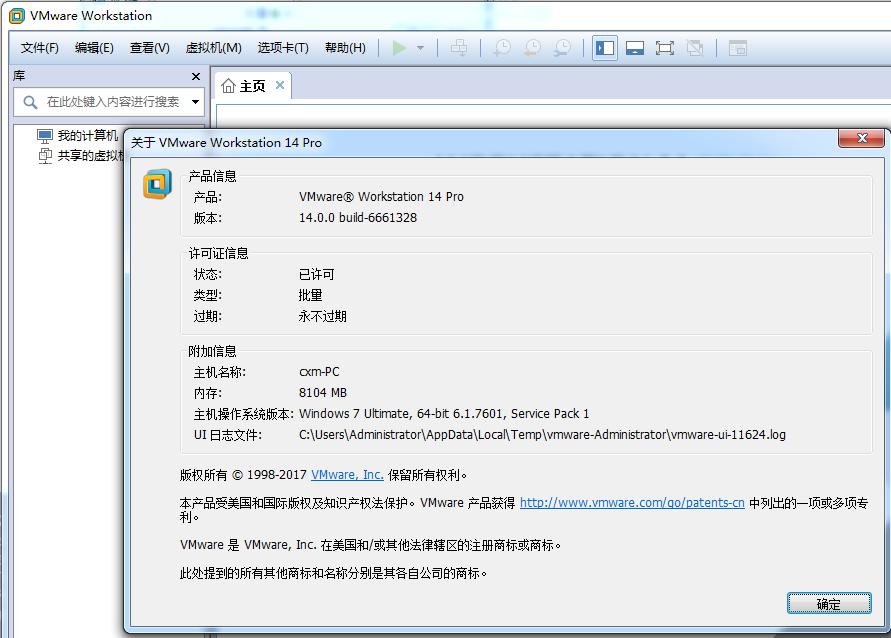Click the license type value 批量
This screenshot has height=638, width=891.
point(310,295)
